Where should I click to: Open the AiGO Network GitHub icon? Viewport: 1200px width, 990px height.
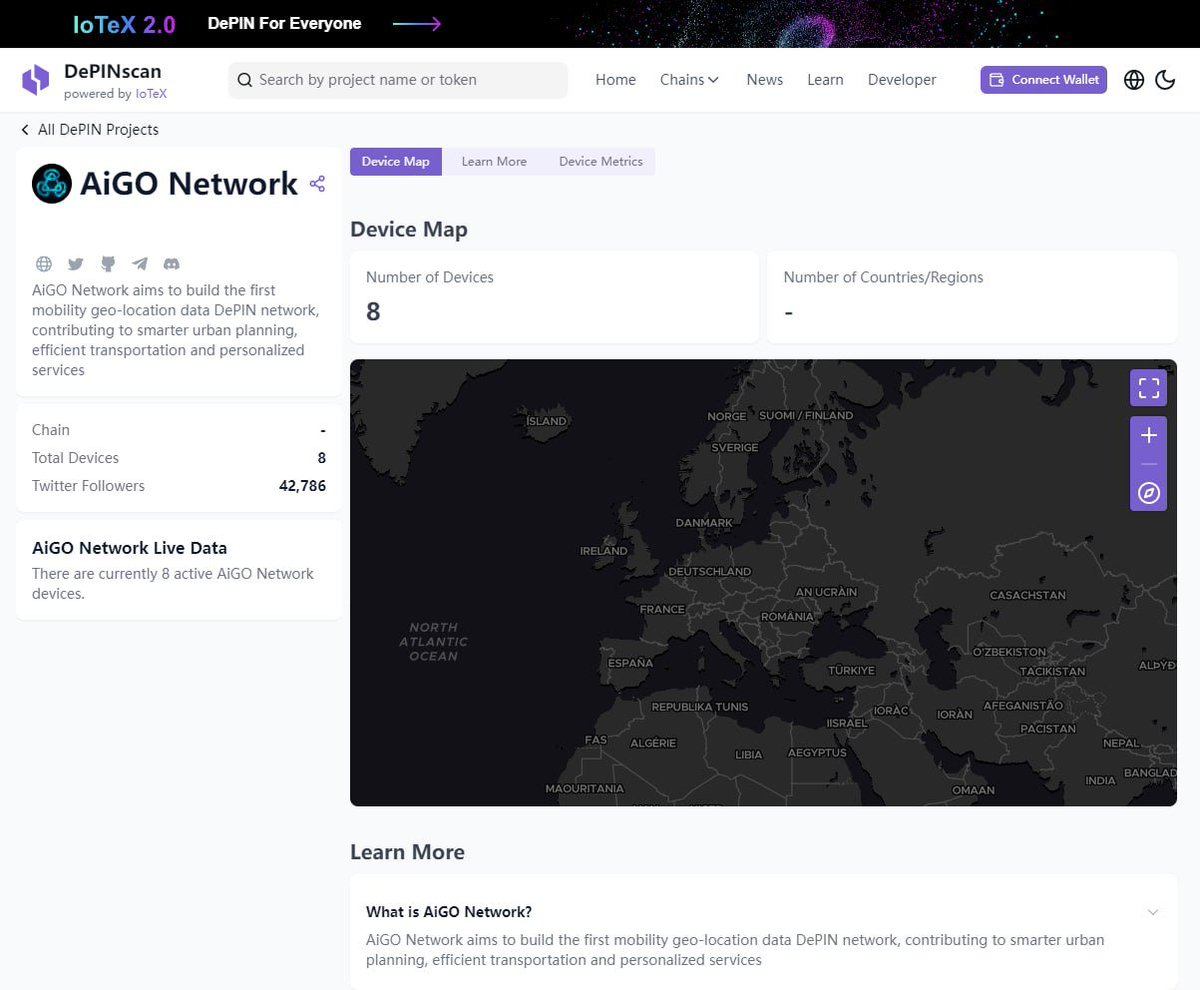108,264
